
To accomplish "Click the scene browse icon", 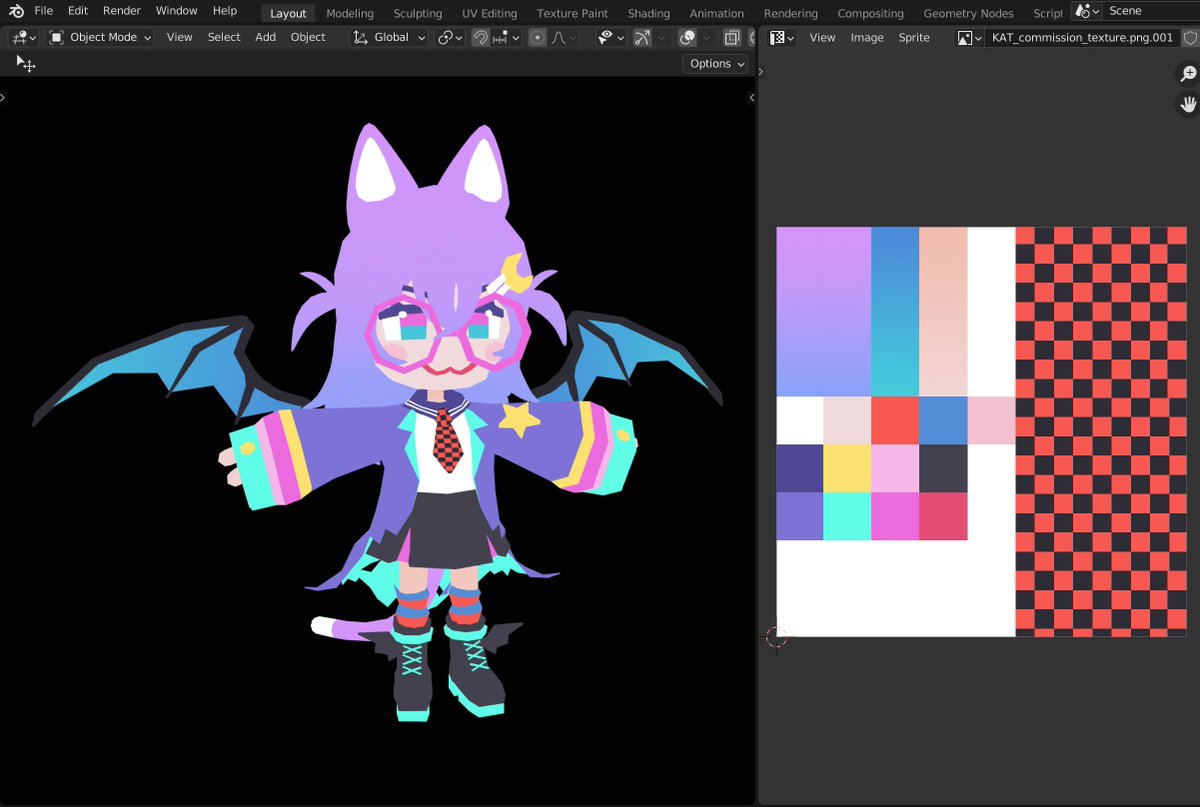I will point(1086,11).
